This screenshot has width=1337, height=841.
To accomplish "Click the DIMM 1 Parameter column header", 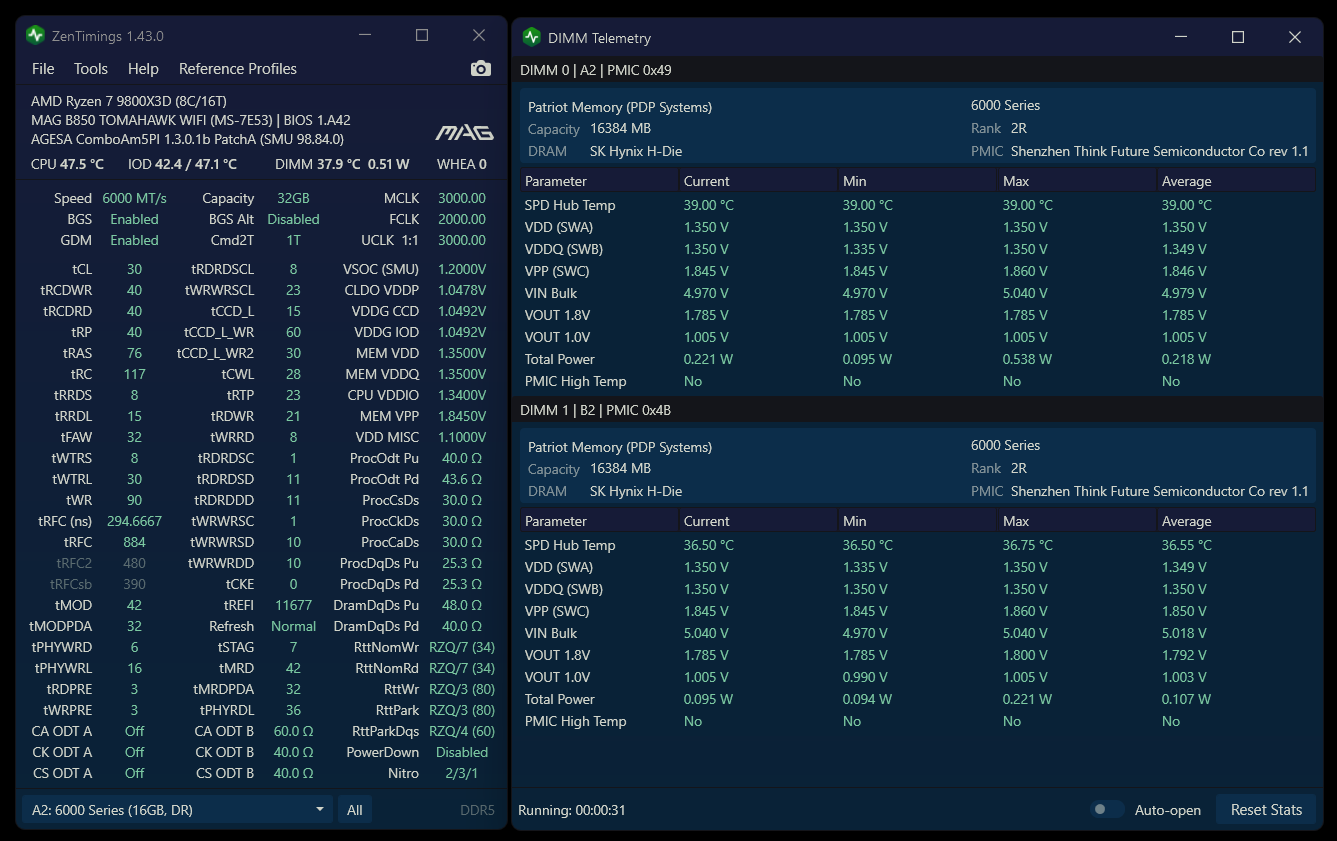I will (599, 521).
